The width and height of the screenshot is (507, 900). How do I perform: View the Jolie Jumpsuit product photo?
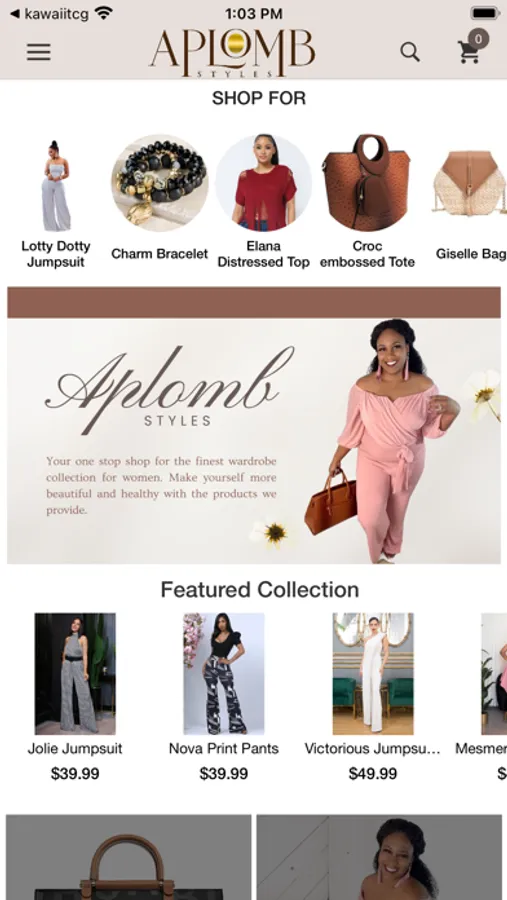75,674
